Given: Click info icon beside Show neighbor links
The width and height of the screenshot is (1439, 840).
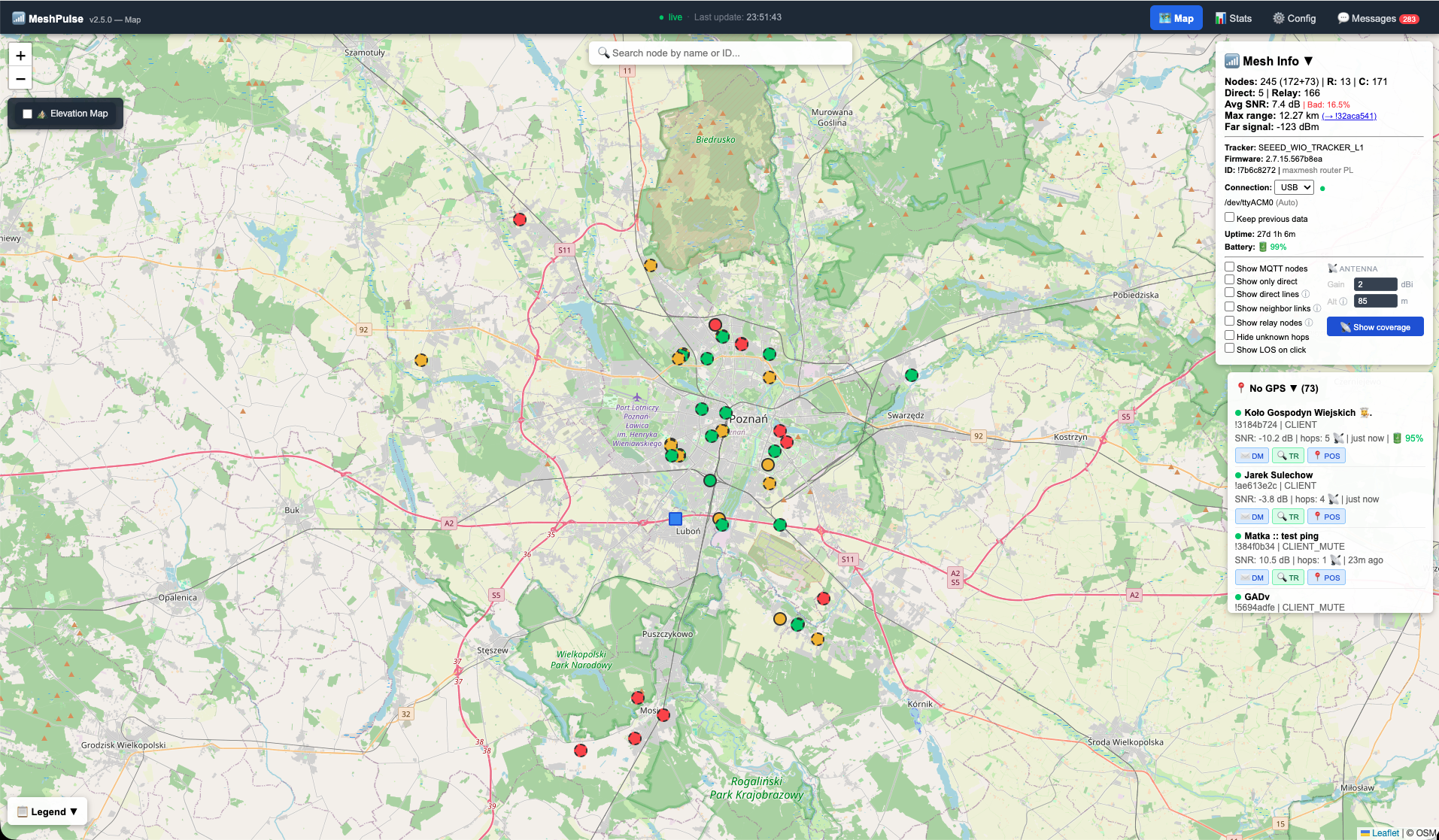Looking at the screenshot, I should [x=1317, y=308].
